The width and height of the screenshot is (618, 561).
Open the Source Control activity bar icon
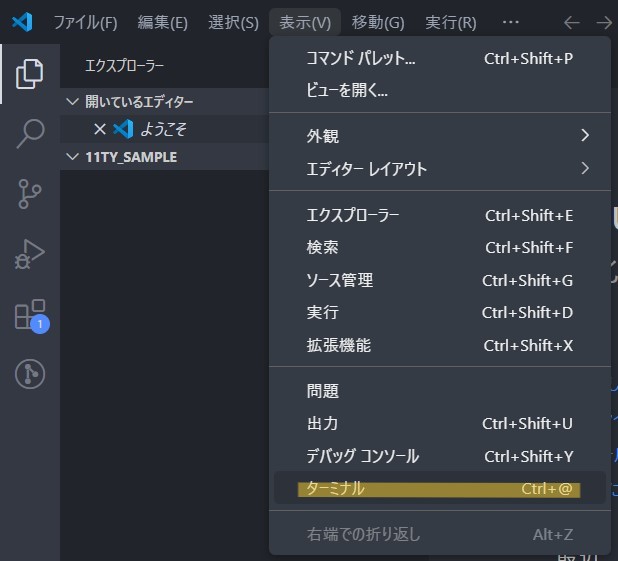[30, 194]
